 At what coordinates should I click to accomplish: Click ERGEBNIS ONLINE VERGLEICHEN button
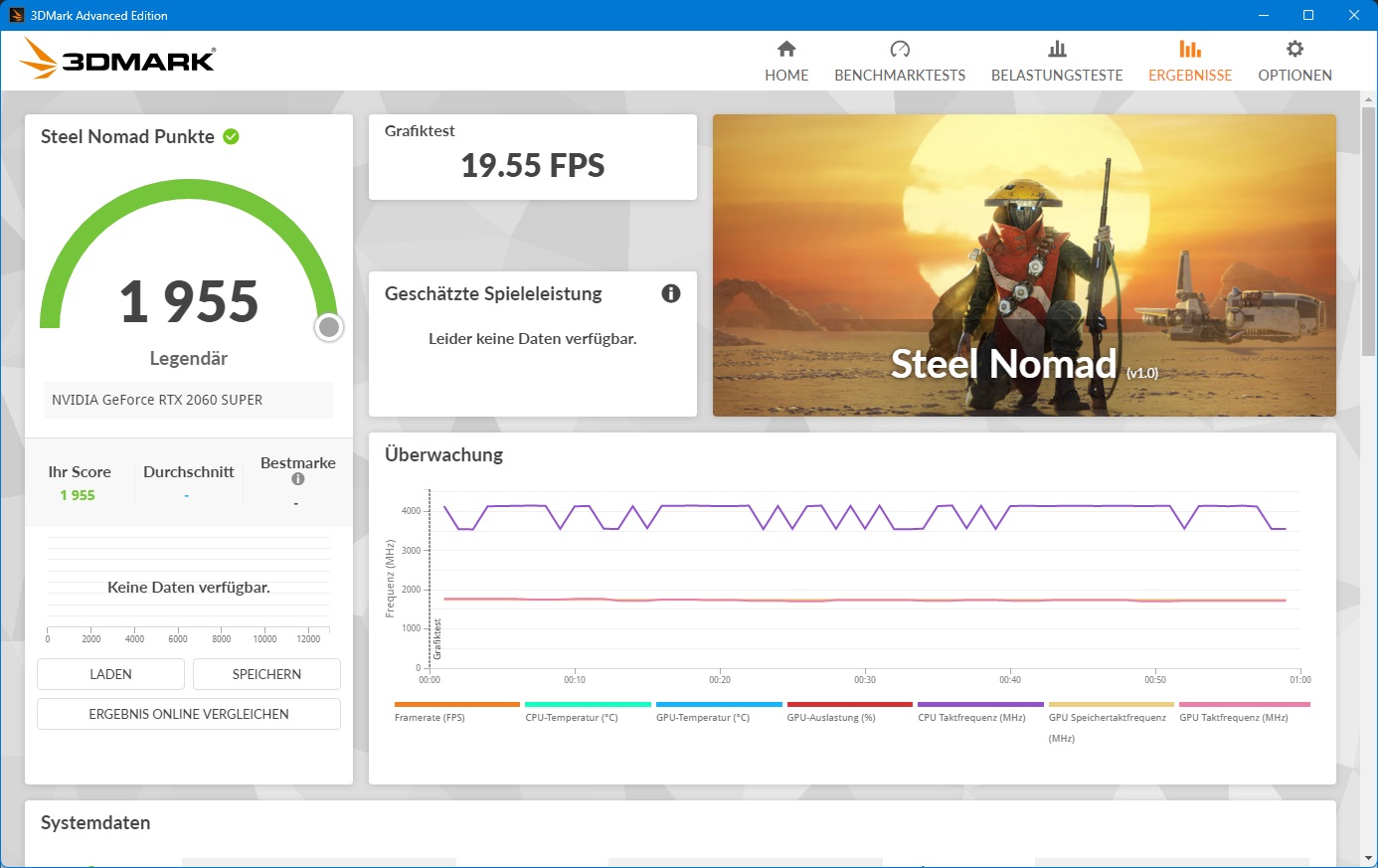click(189, 714)
